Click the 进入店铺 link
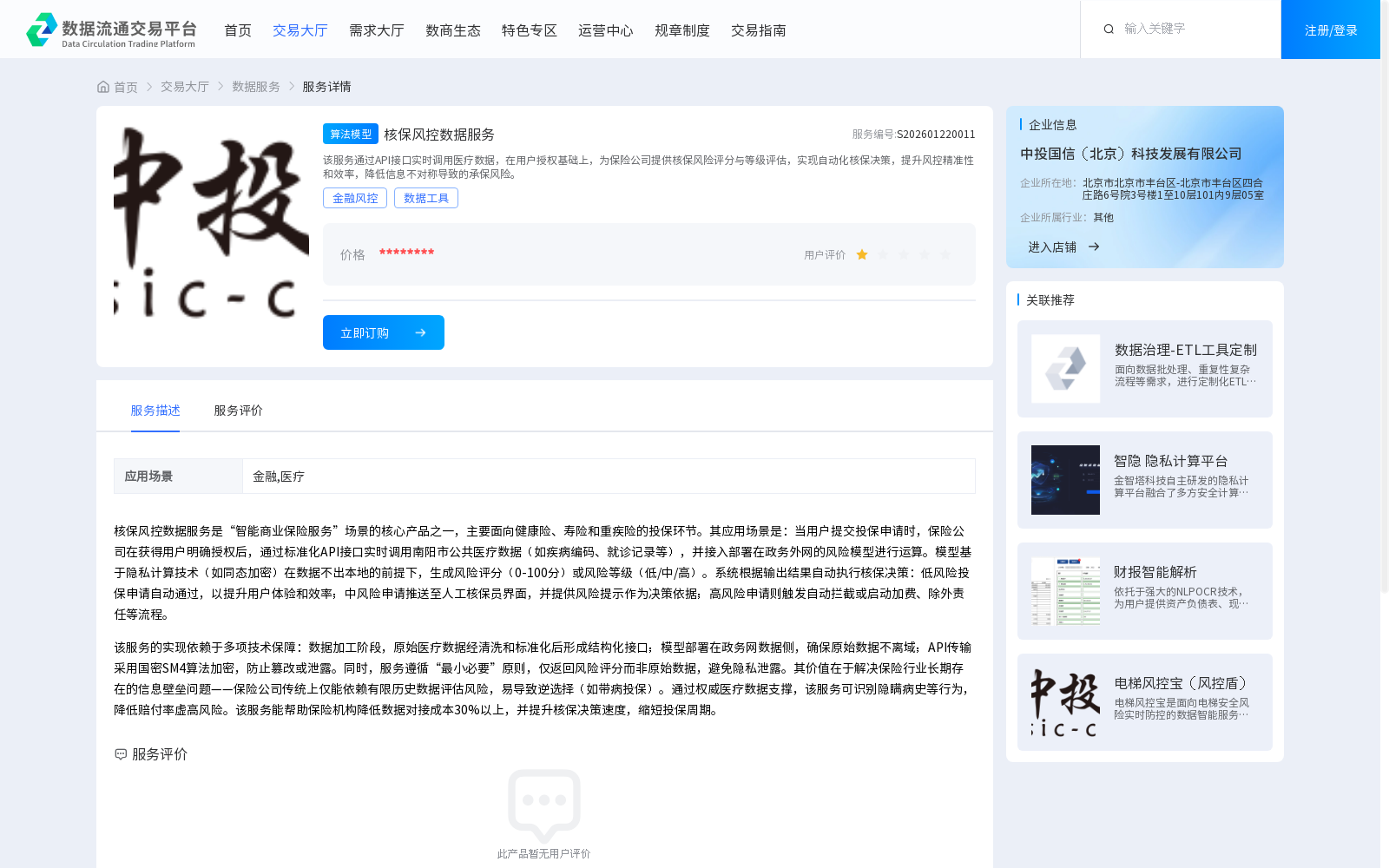The width and height of the screenshot is (1389, 868). coord(1052,247)
